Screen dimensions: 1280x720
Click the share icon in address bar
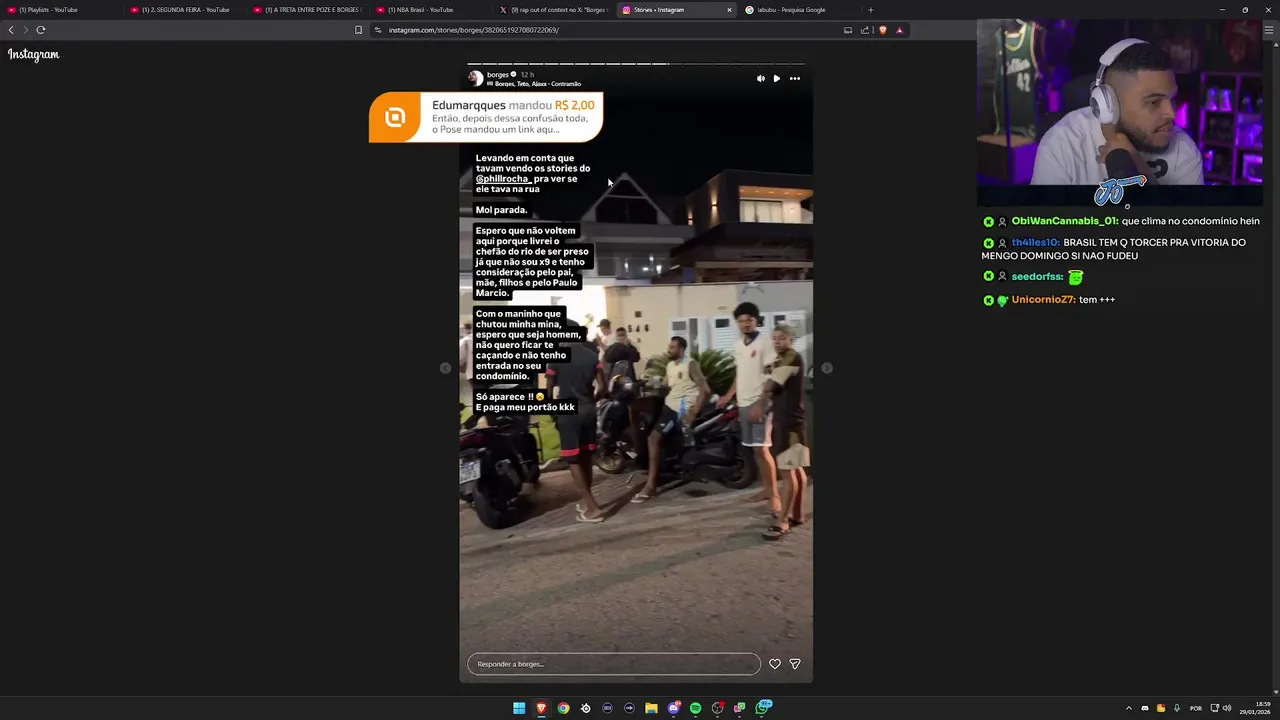tap(865, 30)
